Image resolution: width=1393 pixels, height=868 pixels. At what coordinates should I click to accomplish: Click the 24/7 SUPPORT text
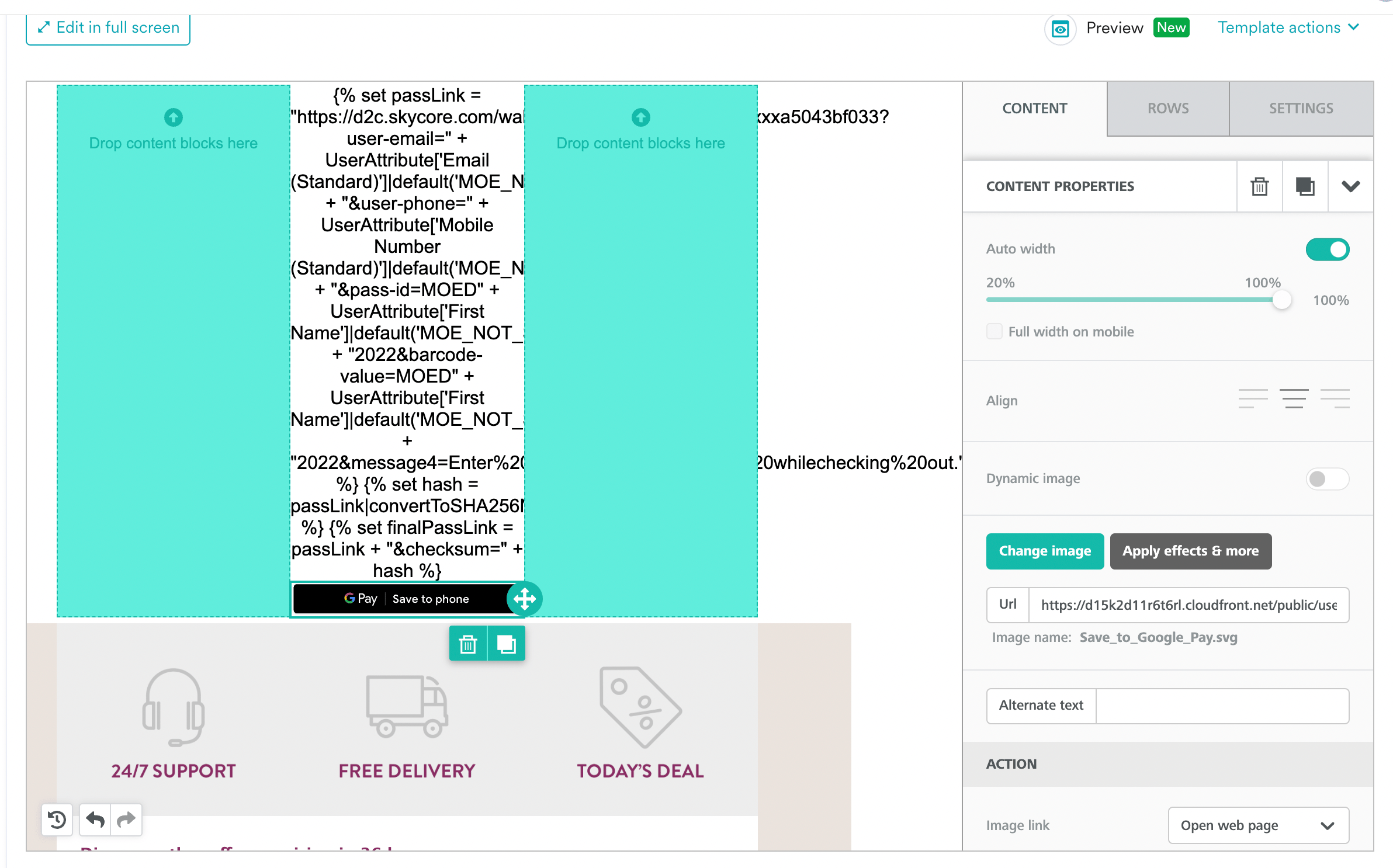click(174, 771)
